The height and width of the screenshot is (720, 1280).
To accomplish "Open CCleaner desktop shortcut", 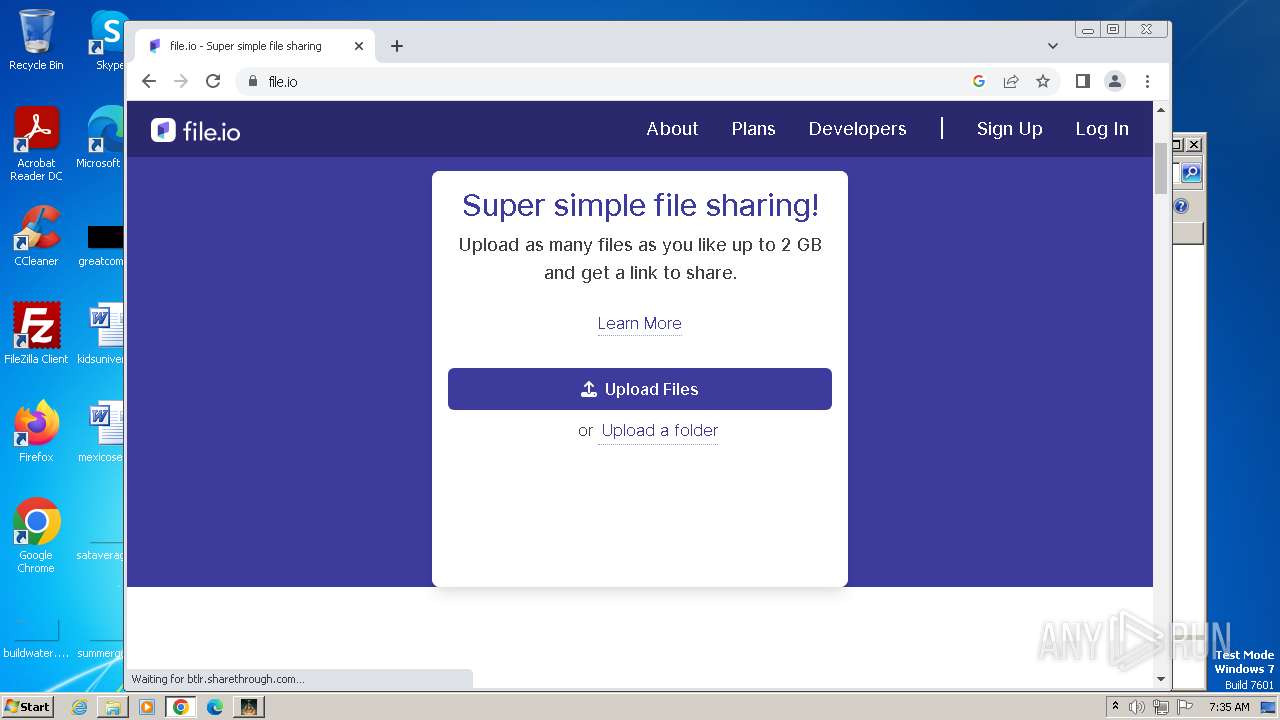I will coord(36,236).
